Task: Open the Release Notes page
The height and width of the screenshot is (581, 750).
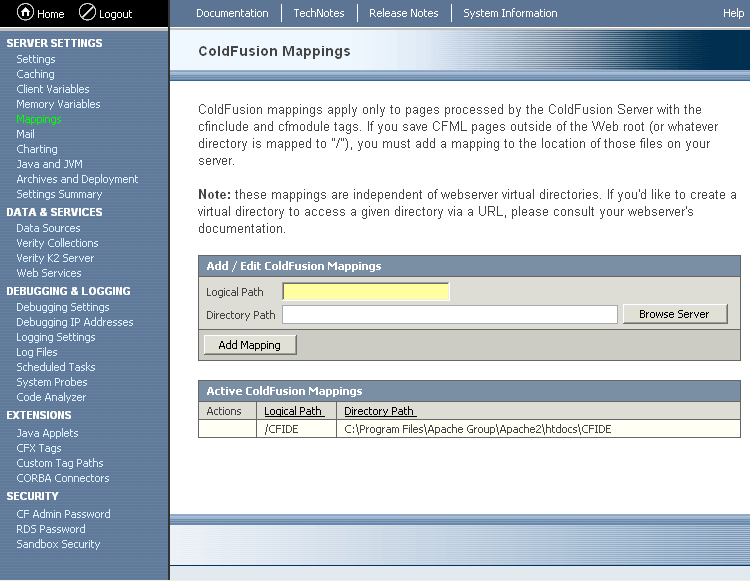Action: click(x=403, y=13)
